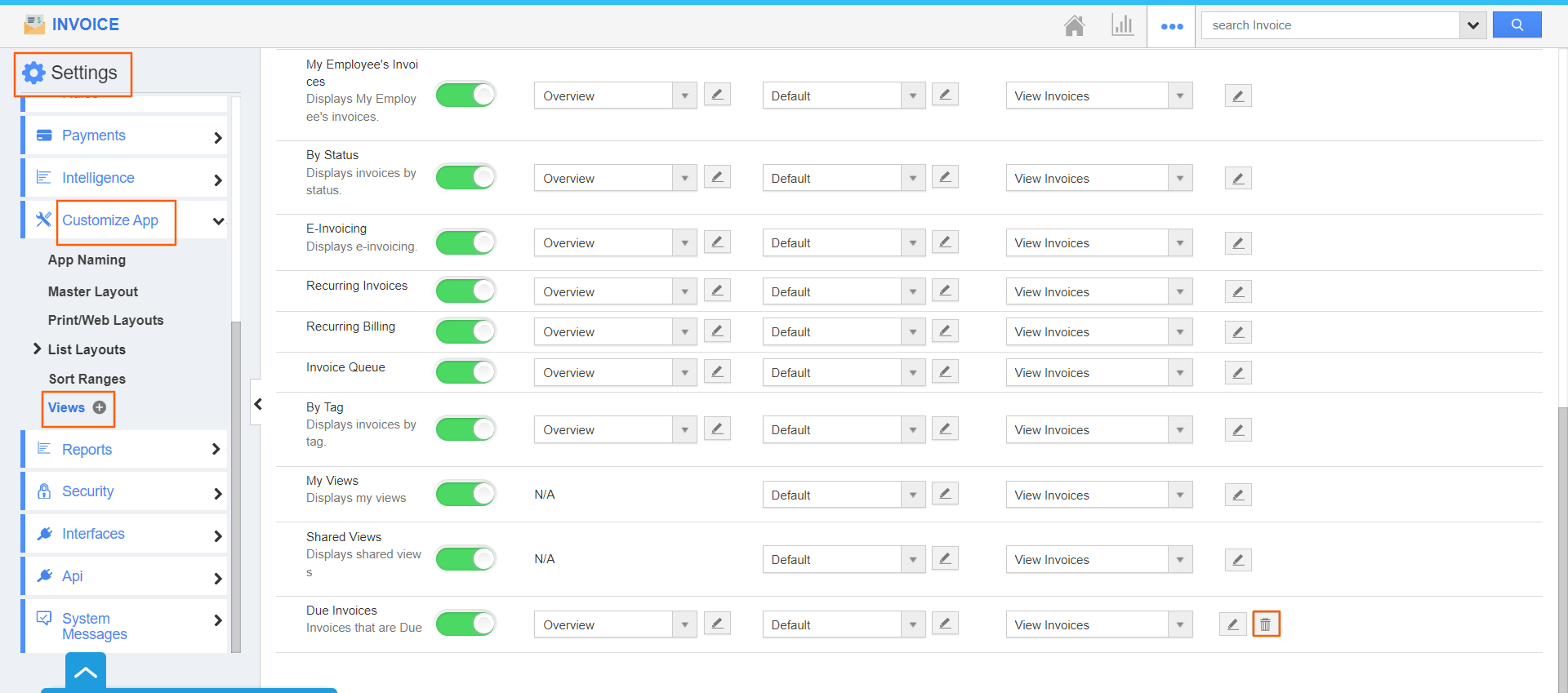This screenshot has width=1568, height=693.
Task: Toggle the Shared Views switch
Action: coord(465,559)
